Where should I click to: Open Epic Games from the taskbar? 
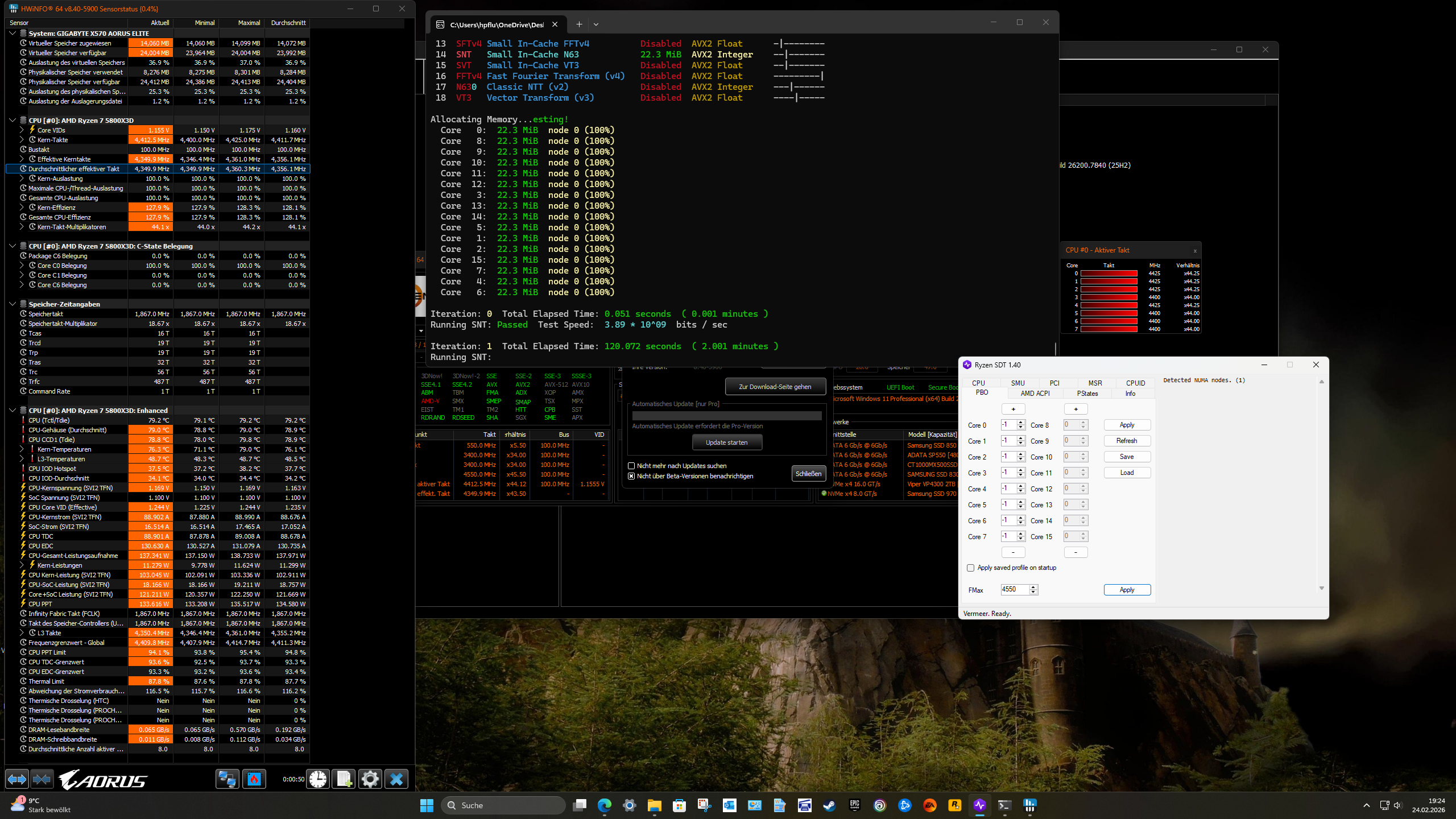(x=854, y=806)
